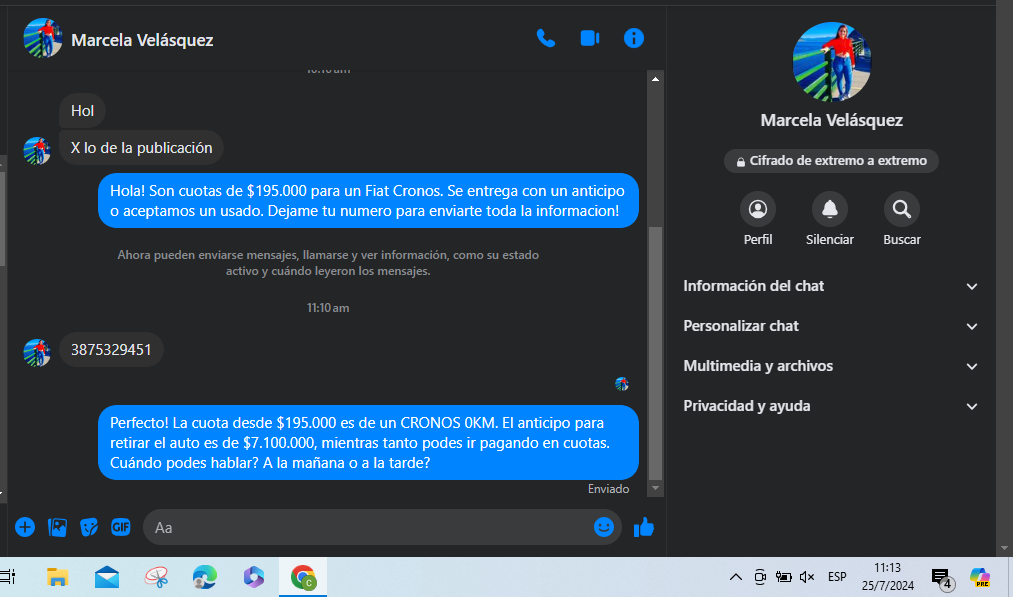The image size is (1013, 597).
Task: Click Marcela Velásquez name in chat header
Action: click(142, 40)
